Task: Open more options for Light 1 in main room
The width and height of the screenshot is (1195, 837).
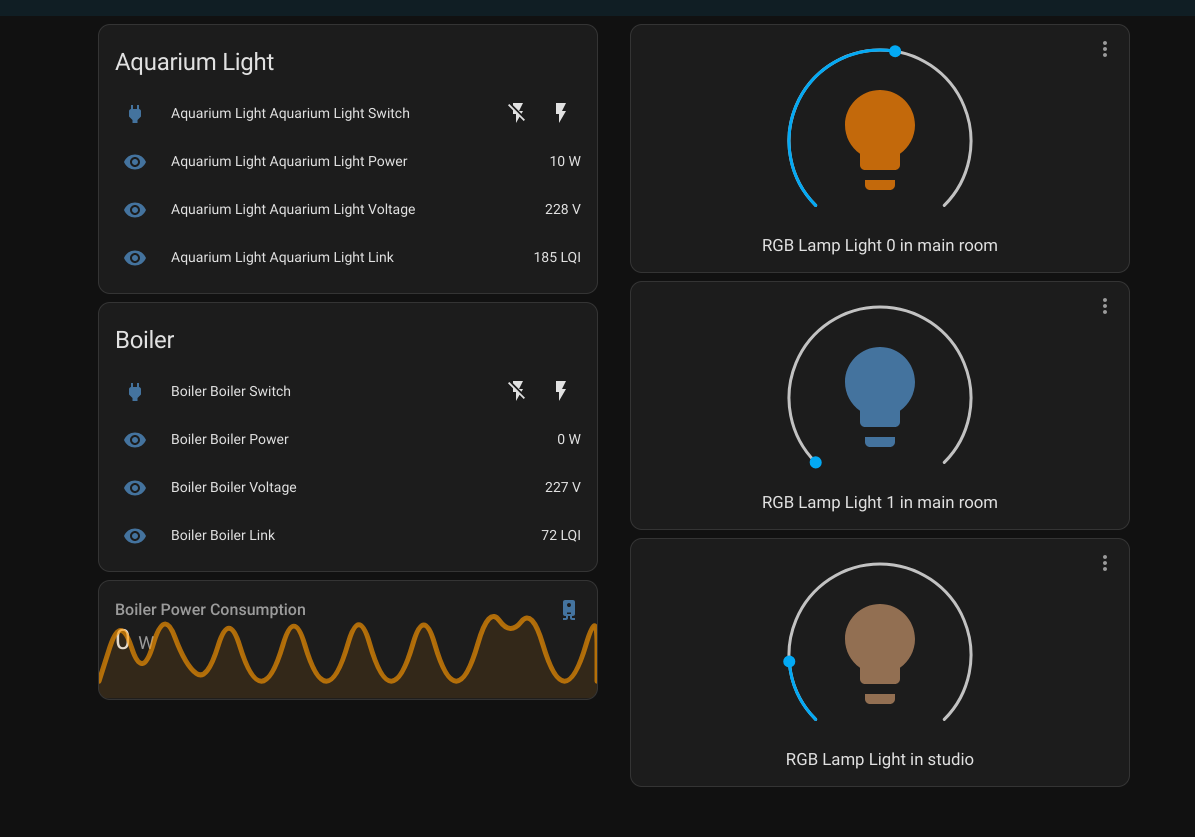Action: [x=1104, y=306]
